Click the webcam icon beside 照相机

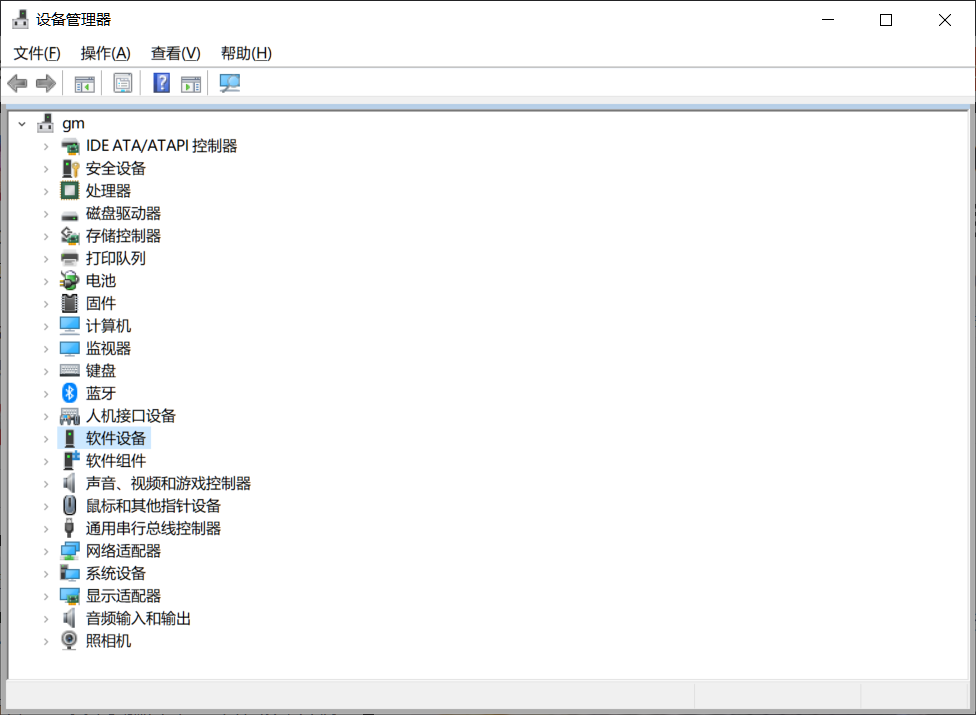tap(69, 640)
